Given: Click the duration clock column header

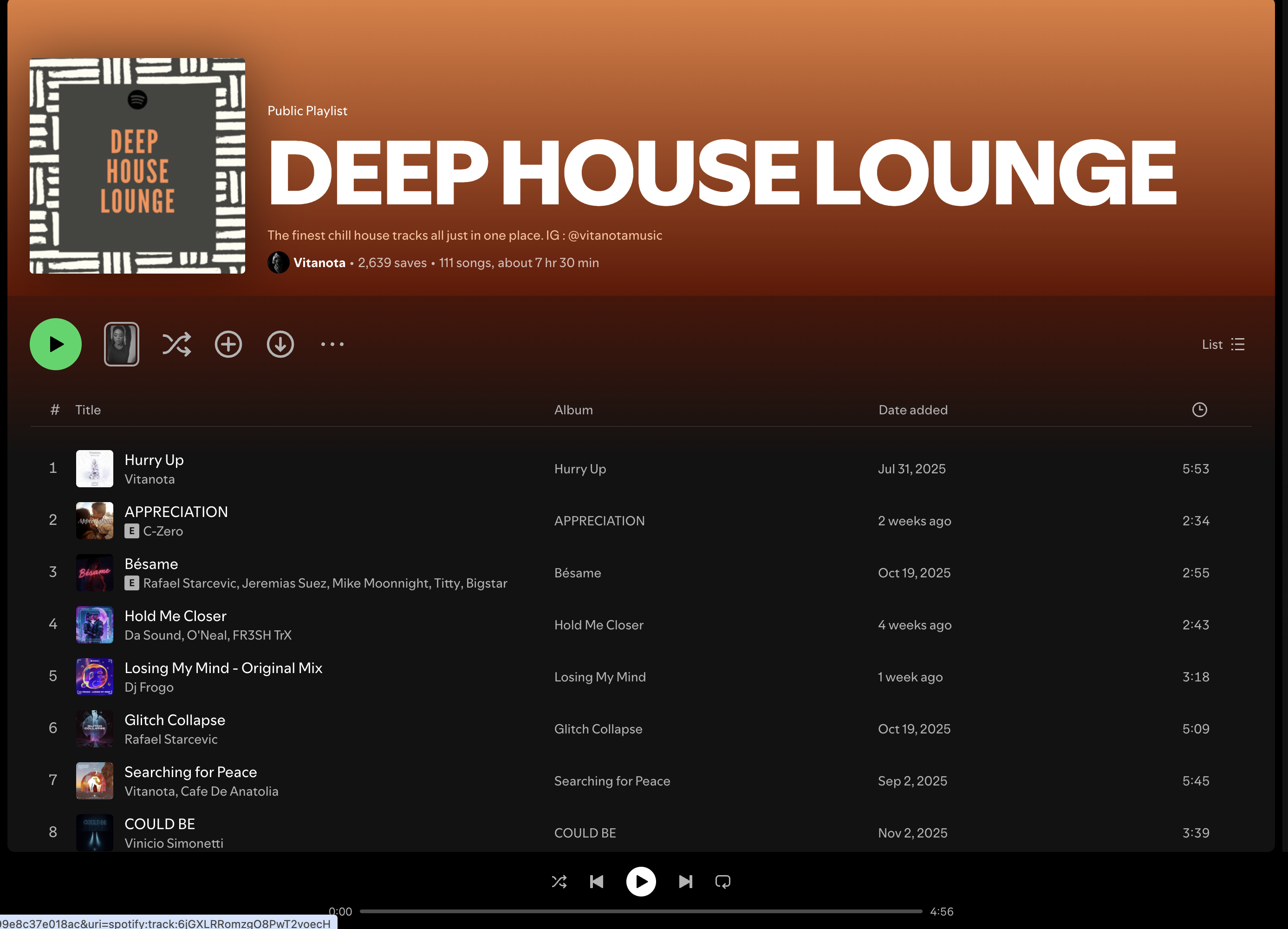Looking at the screenshot, I should pos(1199,410).
